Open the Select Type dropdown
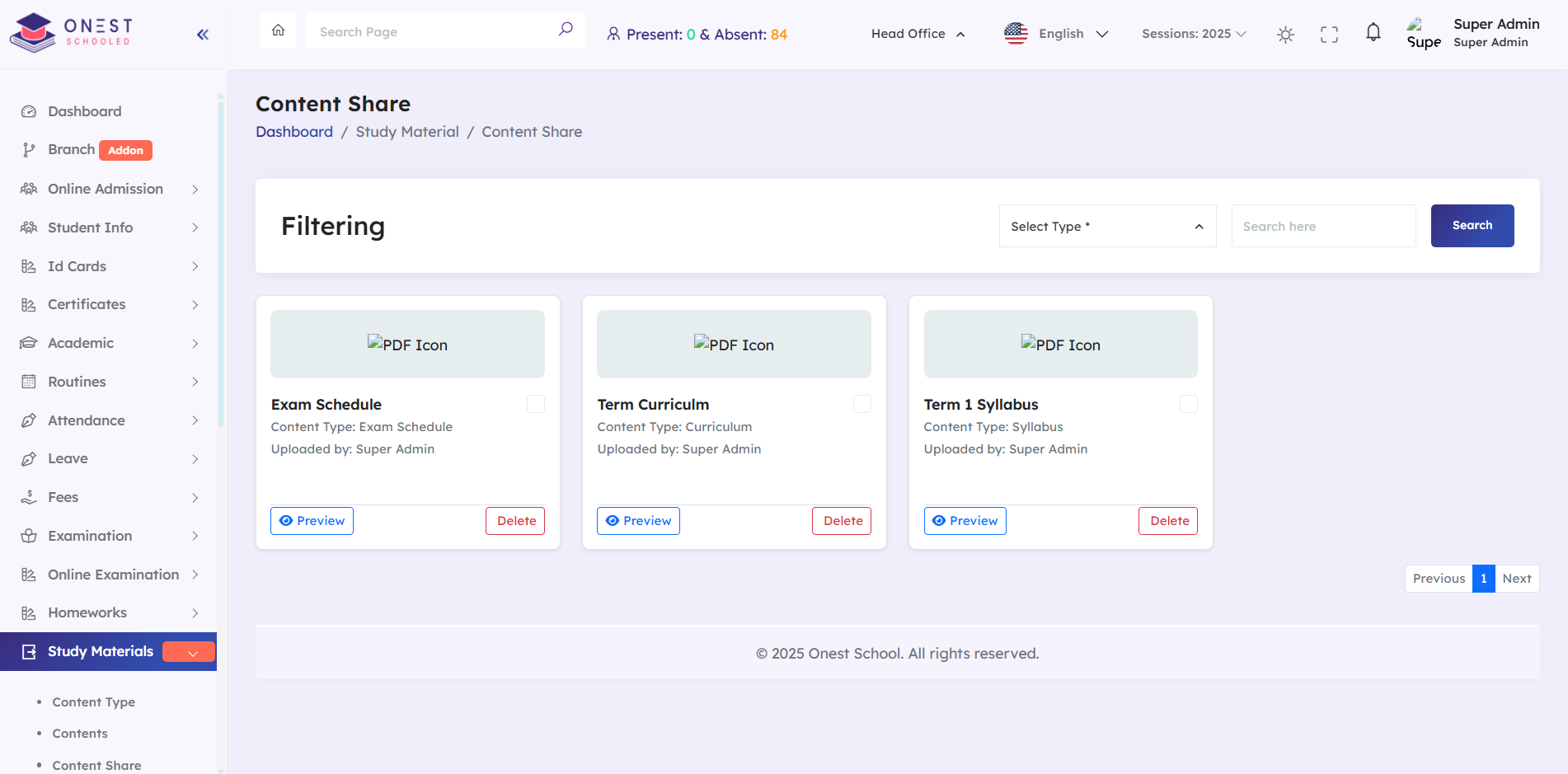Viewport: 1568px width, 774px height. point(1107,226)
